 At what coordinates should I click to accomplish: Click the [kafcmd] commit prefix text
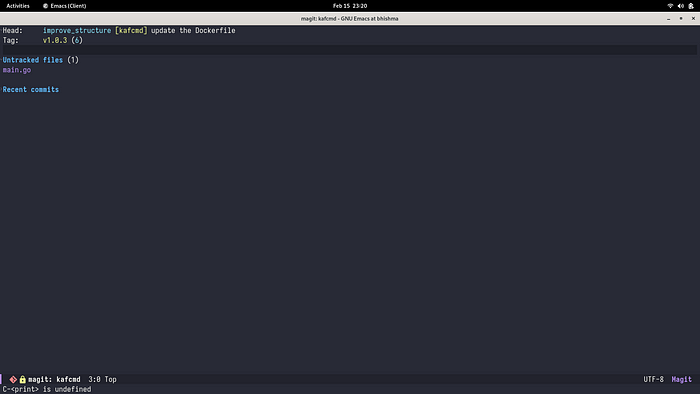pos(131,30)
